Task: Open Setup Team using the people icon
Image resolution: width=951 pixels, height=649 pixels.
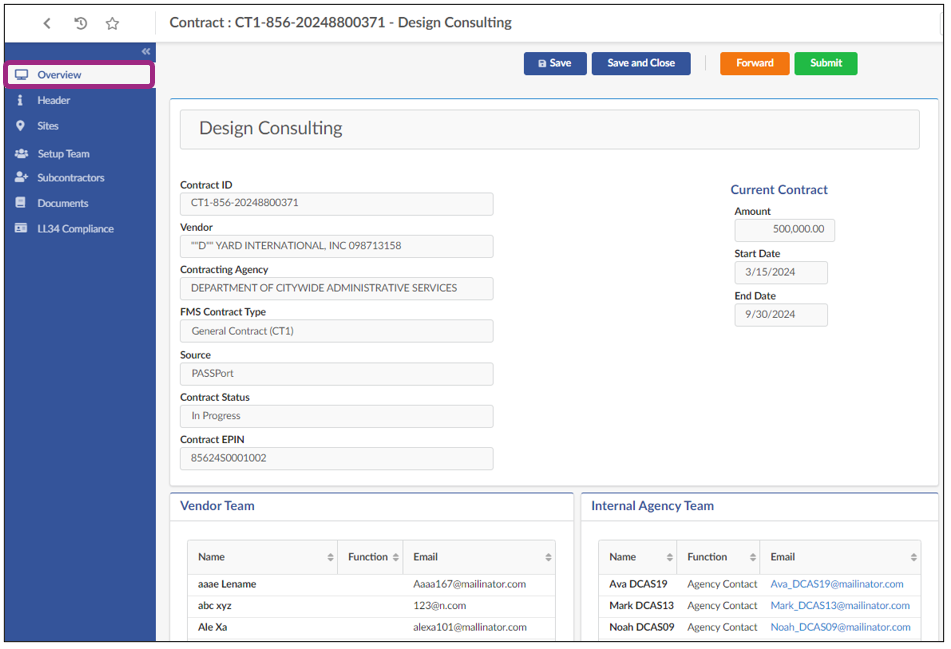Action: pos(22,152)
